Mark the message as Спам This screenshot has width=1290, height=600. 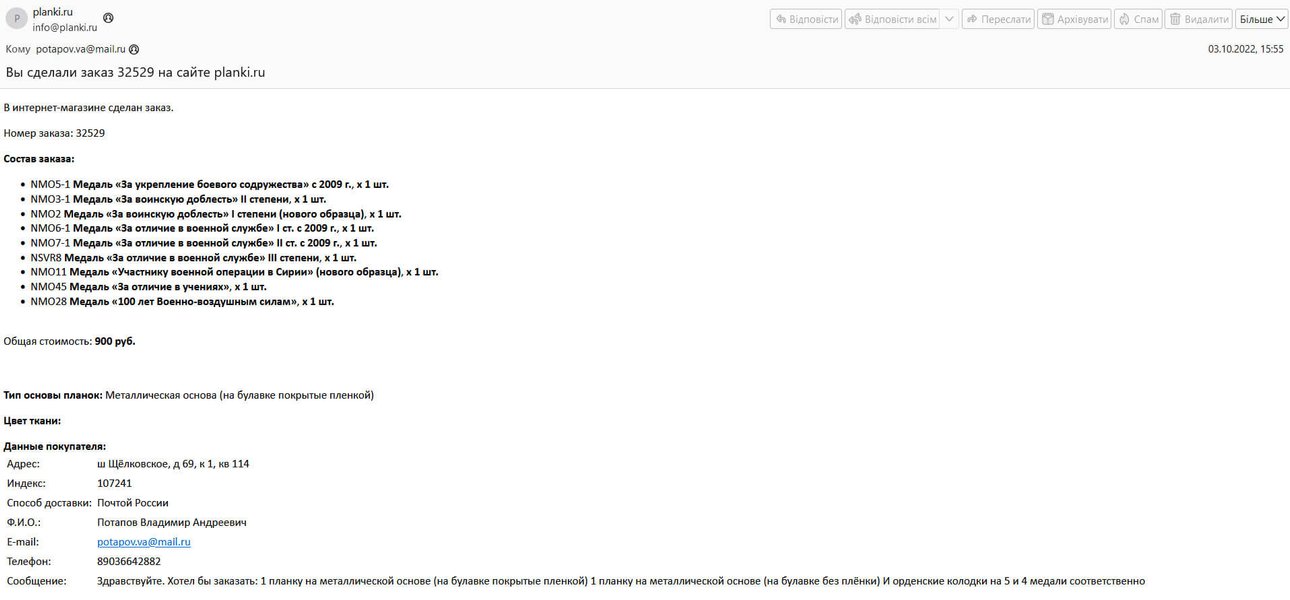[x=1138, y=19]
